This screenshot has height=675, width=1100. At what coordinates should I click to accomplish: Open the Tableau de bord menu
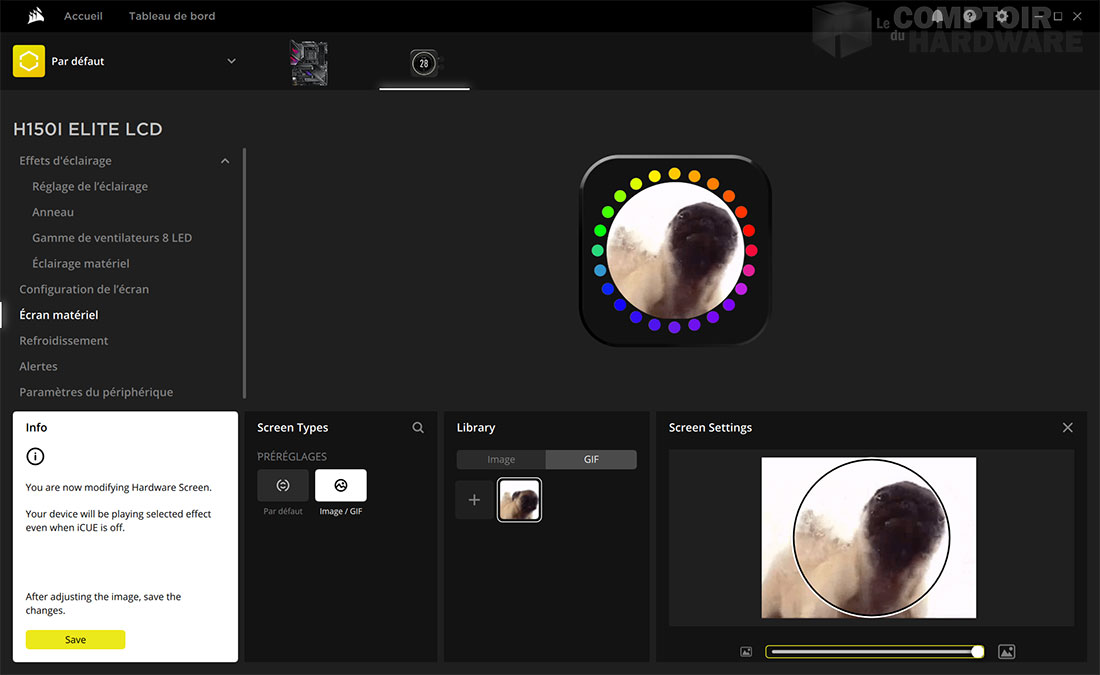[172, 16]
